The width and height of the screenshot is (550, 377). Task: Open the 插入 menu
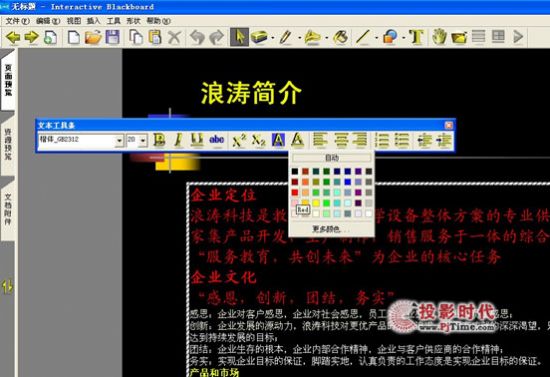(x=93, y=21)
